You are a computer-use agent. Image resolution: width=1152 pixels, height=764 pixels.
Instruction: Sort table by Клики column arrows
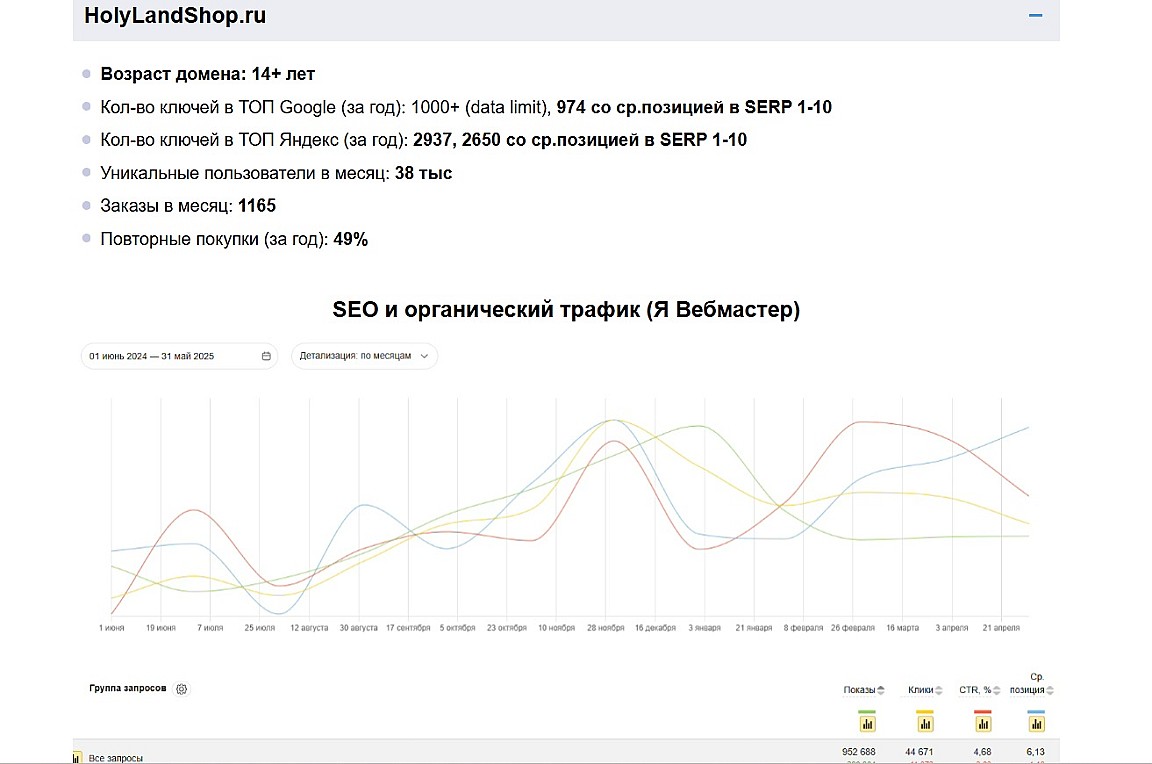pos(939,690)
